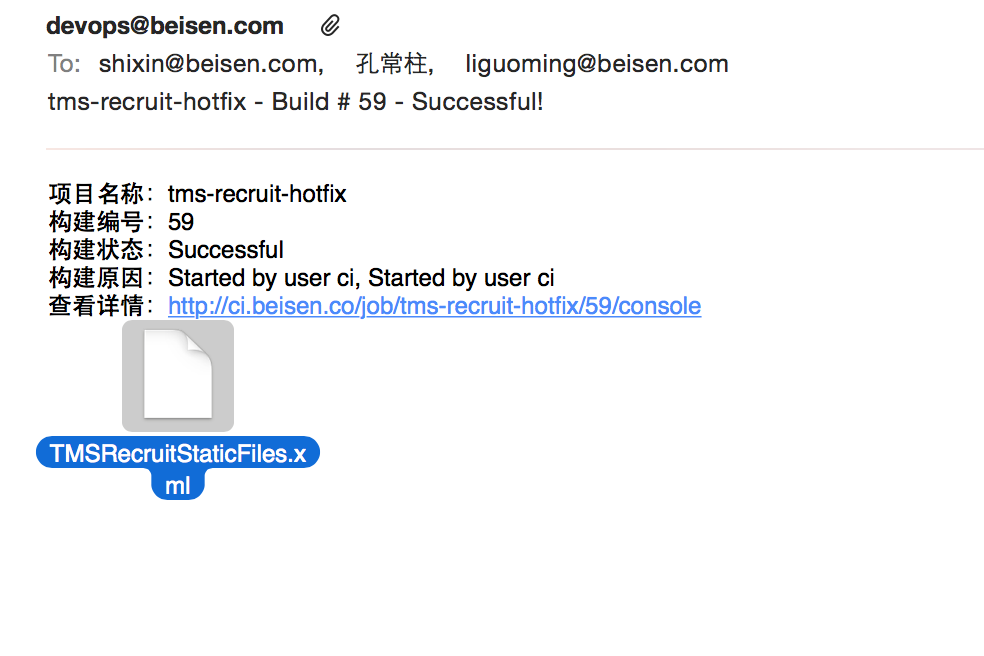Image resolution: width=984 pixels, height=656 pixels.
Task: Select recipient 孔常柱
Action: (394, 64)
